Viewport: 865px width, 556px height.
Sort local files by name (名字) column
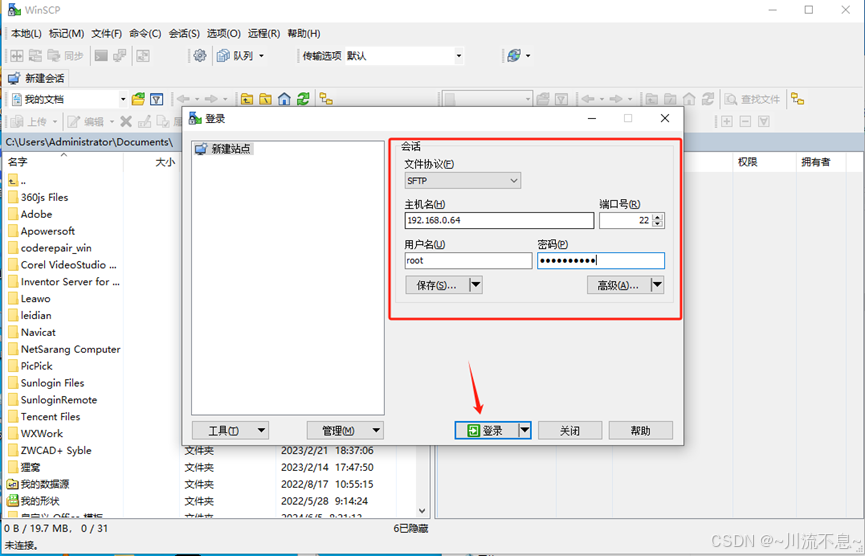(x=63, y=162)
